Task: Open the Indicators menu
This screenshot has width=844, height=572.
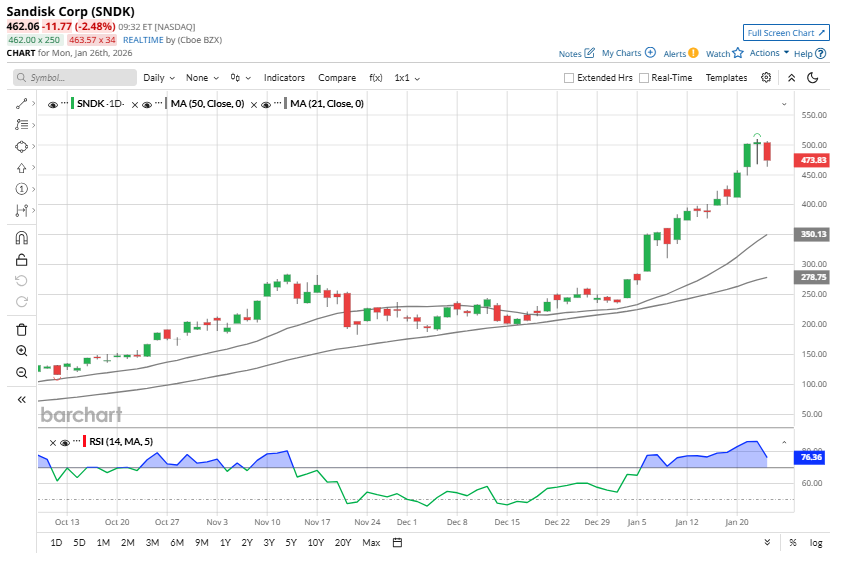Action: tap(284, 78)
